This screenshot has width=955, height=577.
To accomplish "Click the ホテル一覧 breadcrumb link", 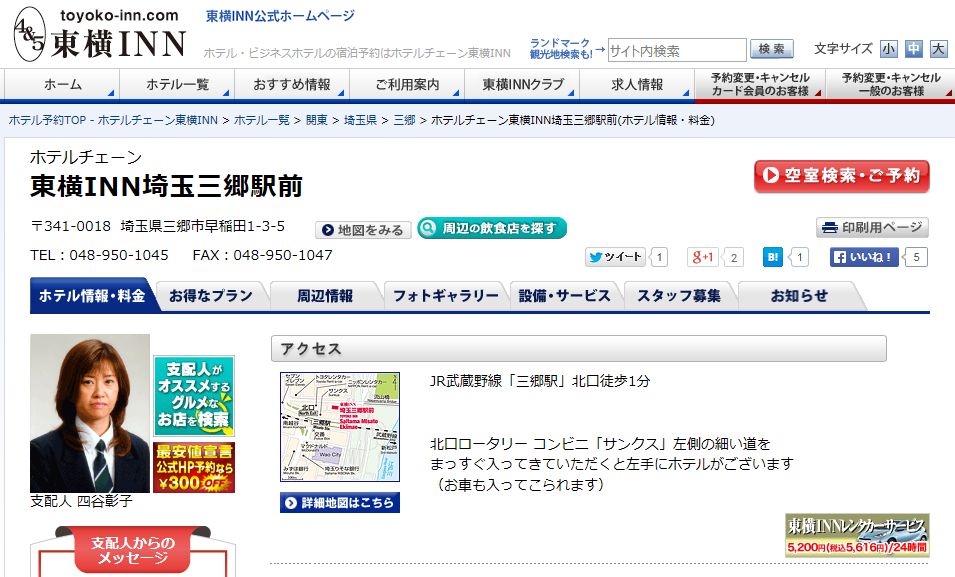I will 262,120.
